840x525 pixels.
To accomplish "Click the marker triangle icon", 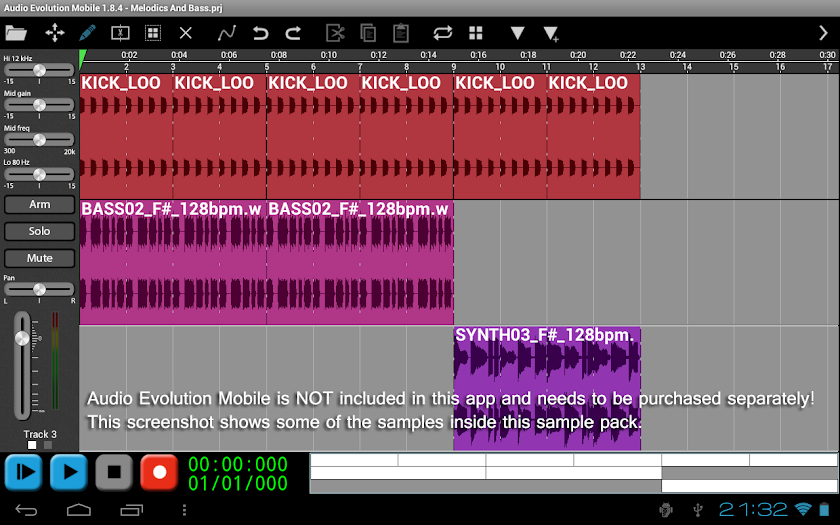I will [x=518, y=33].
